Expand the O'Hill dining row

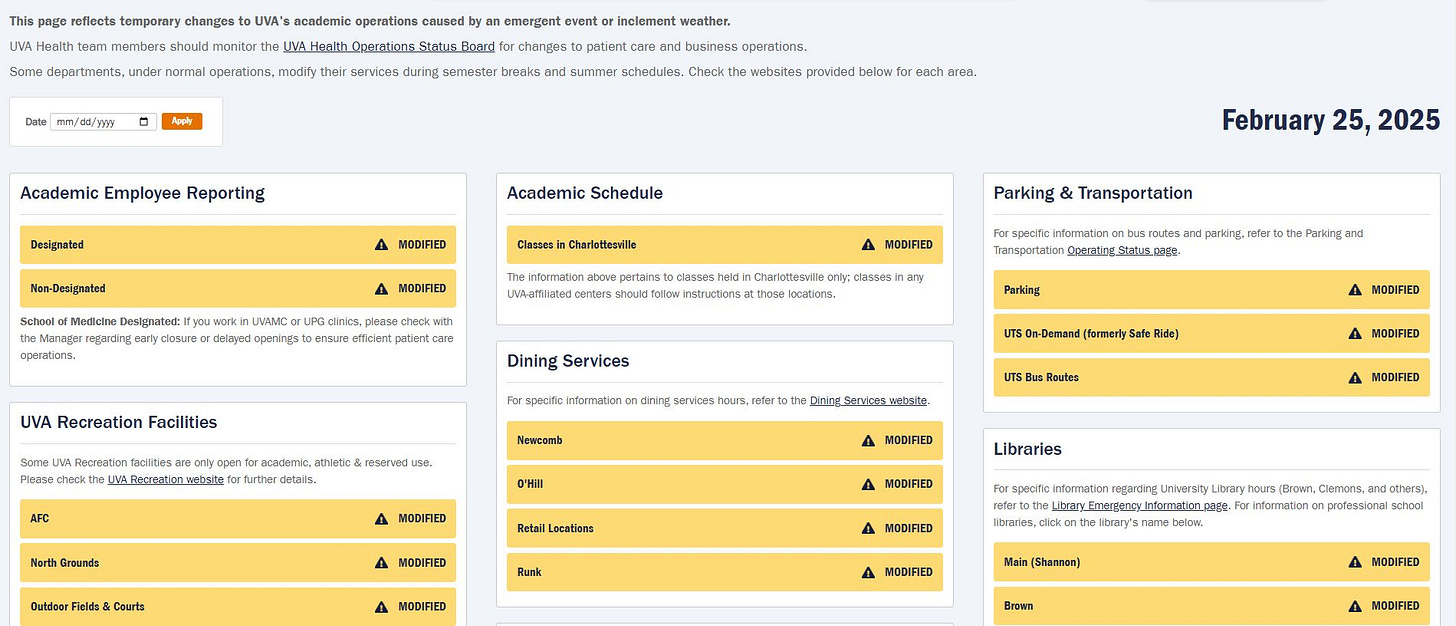pyautogui.click(x=725, y=484)
